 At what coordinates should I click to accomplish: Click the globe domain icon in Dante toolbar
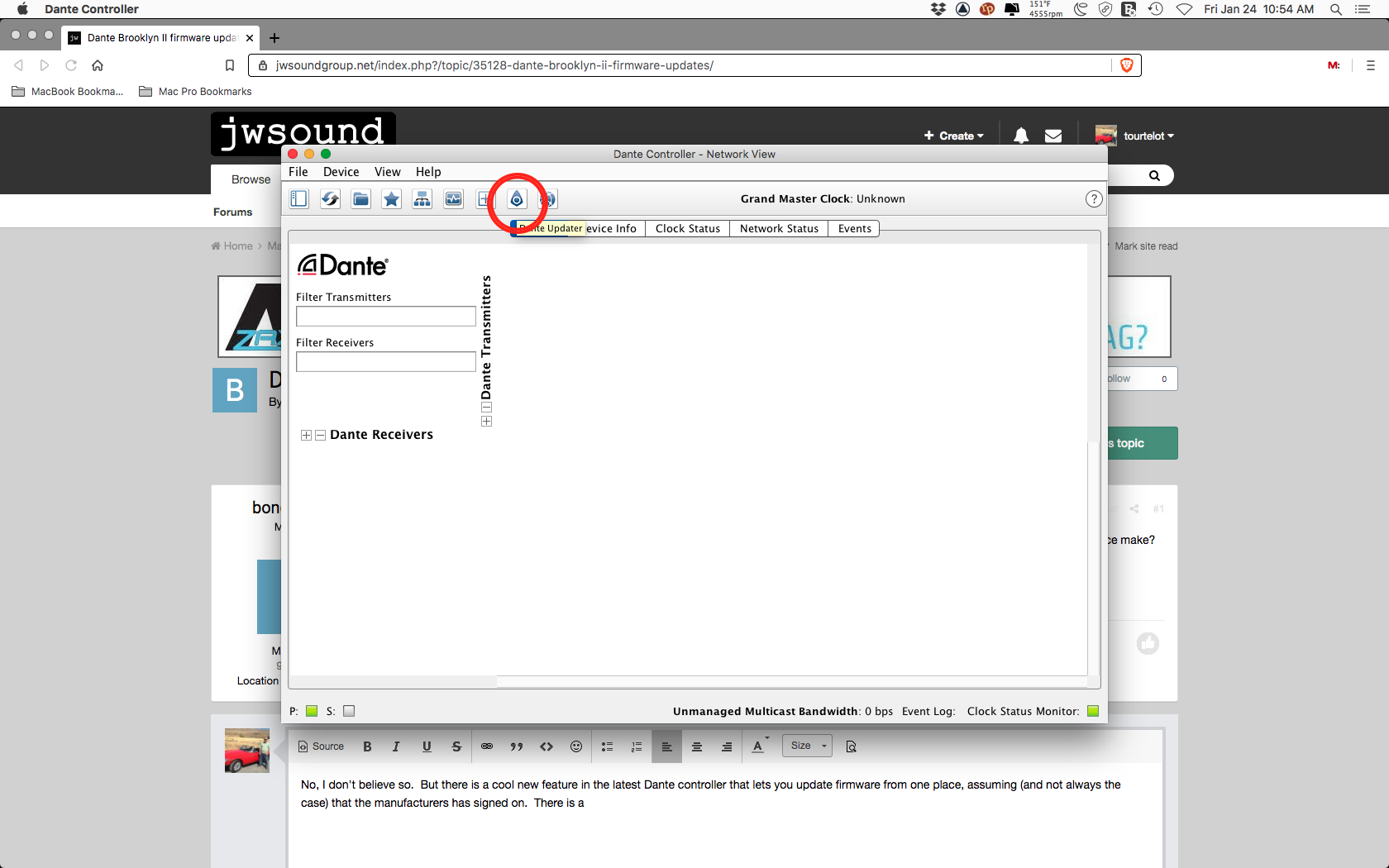547,198
